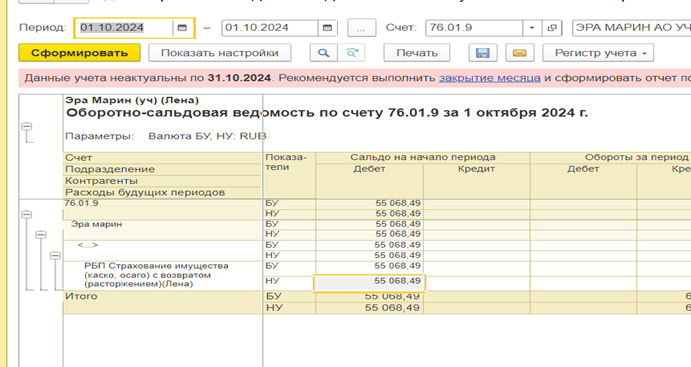This screenshot has width=691, height=367.
Task: Expand the account 76.01.9 dropdown arrow
Action: [532, 28]
